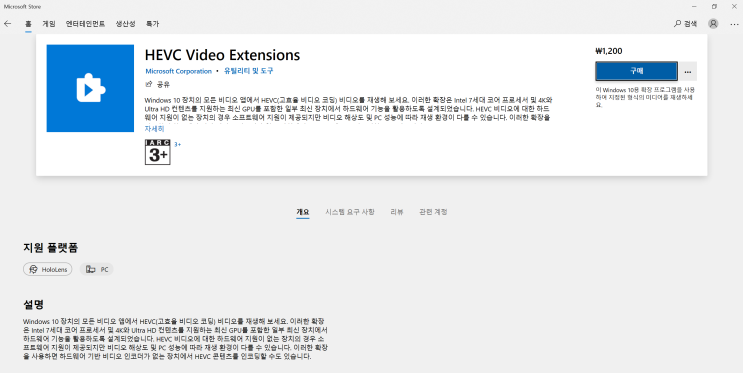
Task: Open the Microsoft Corporation publisher link
Action: coord(179,71)
